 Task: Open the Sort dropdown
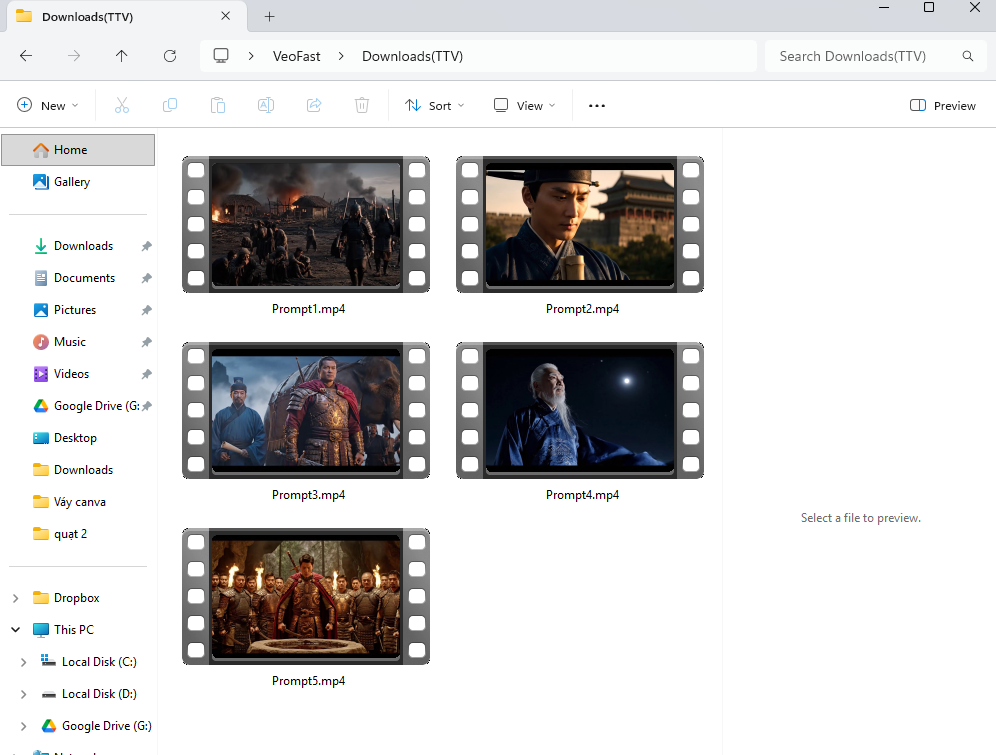435,105
